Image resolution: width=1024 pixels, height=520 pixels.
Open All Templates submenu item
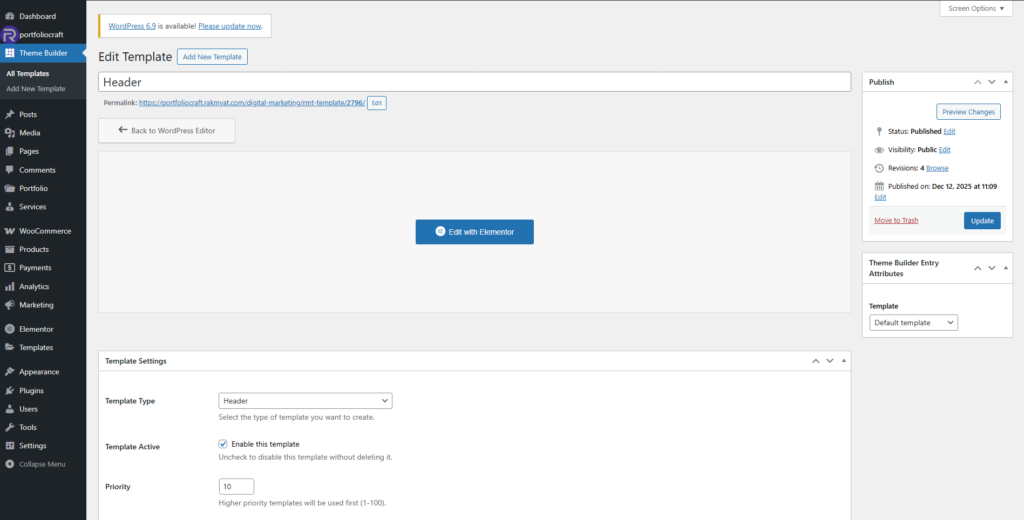tap(28, 73)
